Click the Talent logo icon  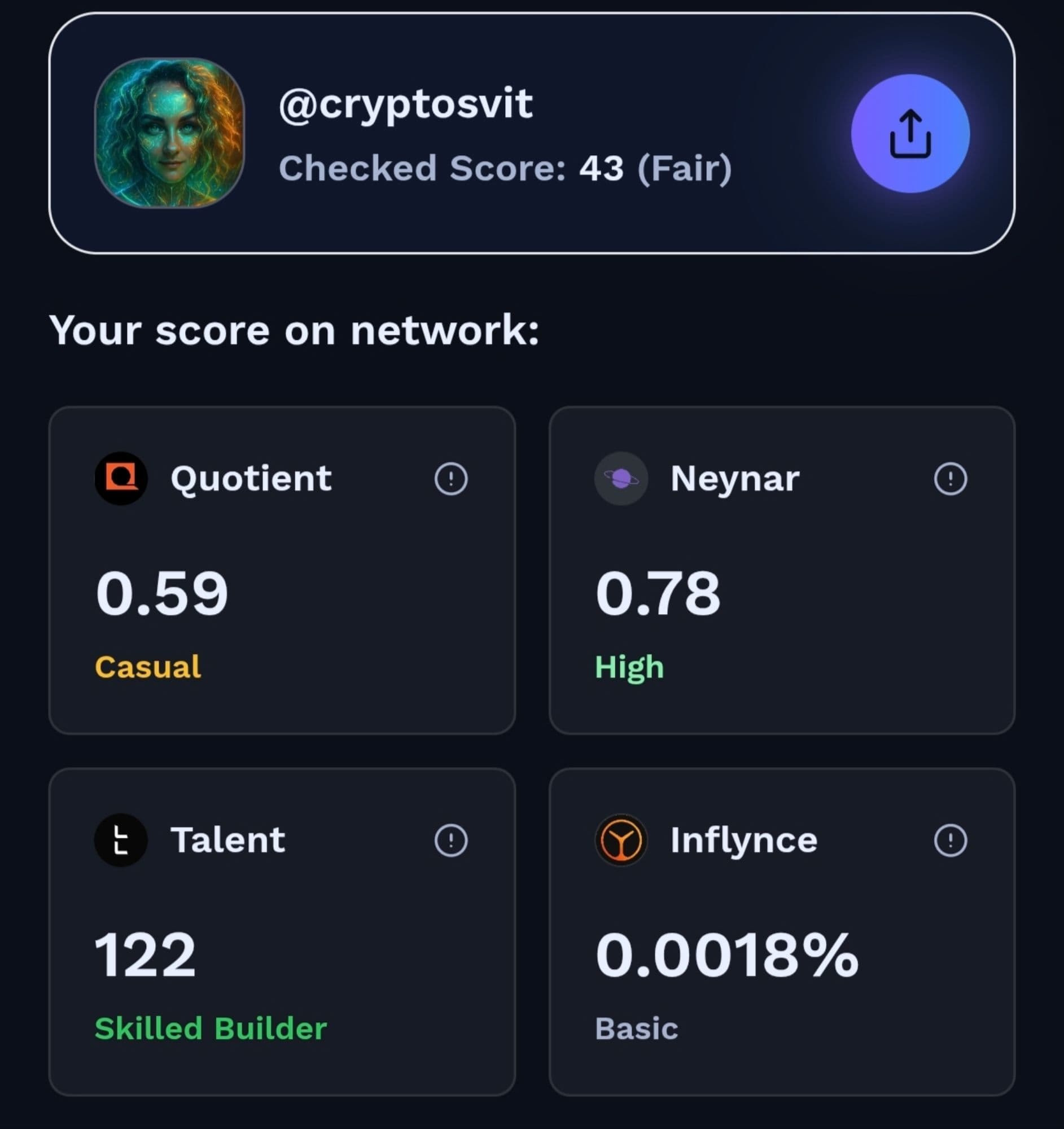[121, 840]
